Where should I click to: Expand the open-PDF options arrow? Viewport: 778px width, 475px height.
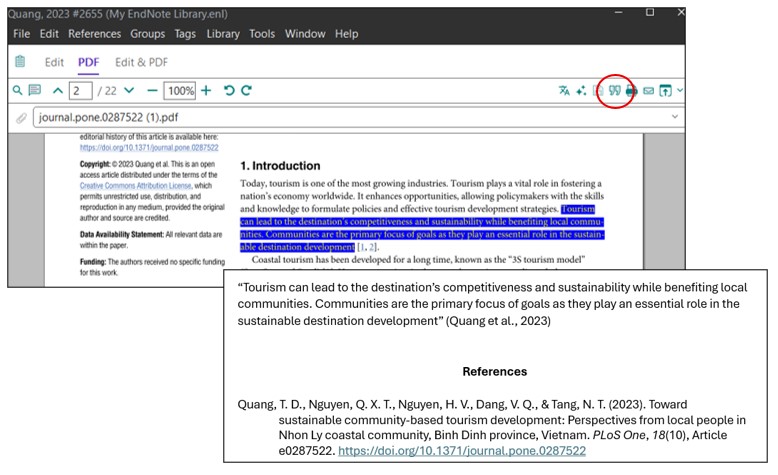680,91
